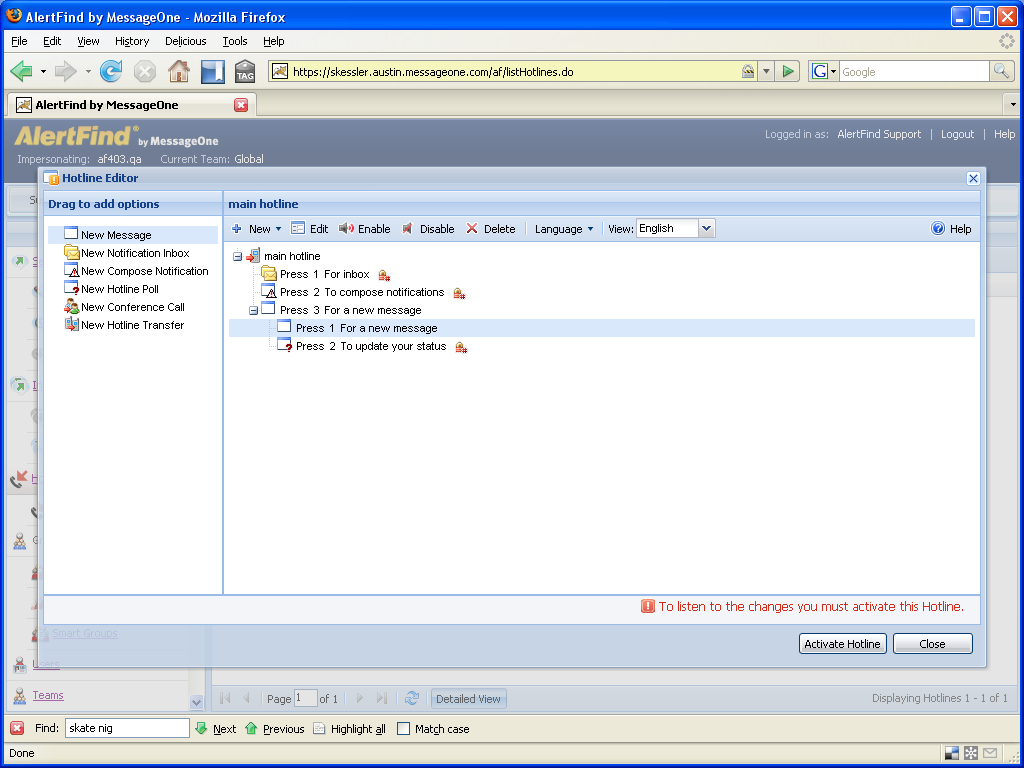1024x768 pixels.
Task: Reload the page with the refresh icon
Action: pos(110,71)
